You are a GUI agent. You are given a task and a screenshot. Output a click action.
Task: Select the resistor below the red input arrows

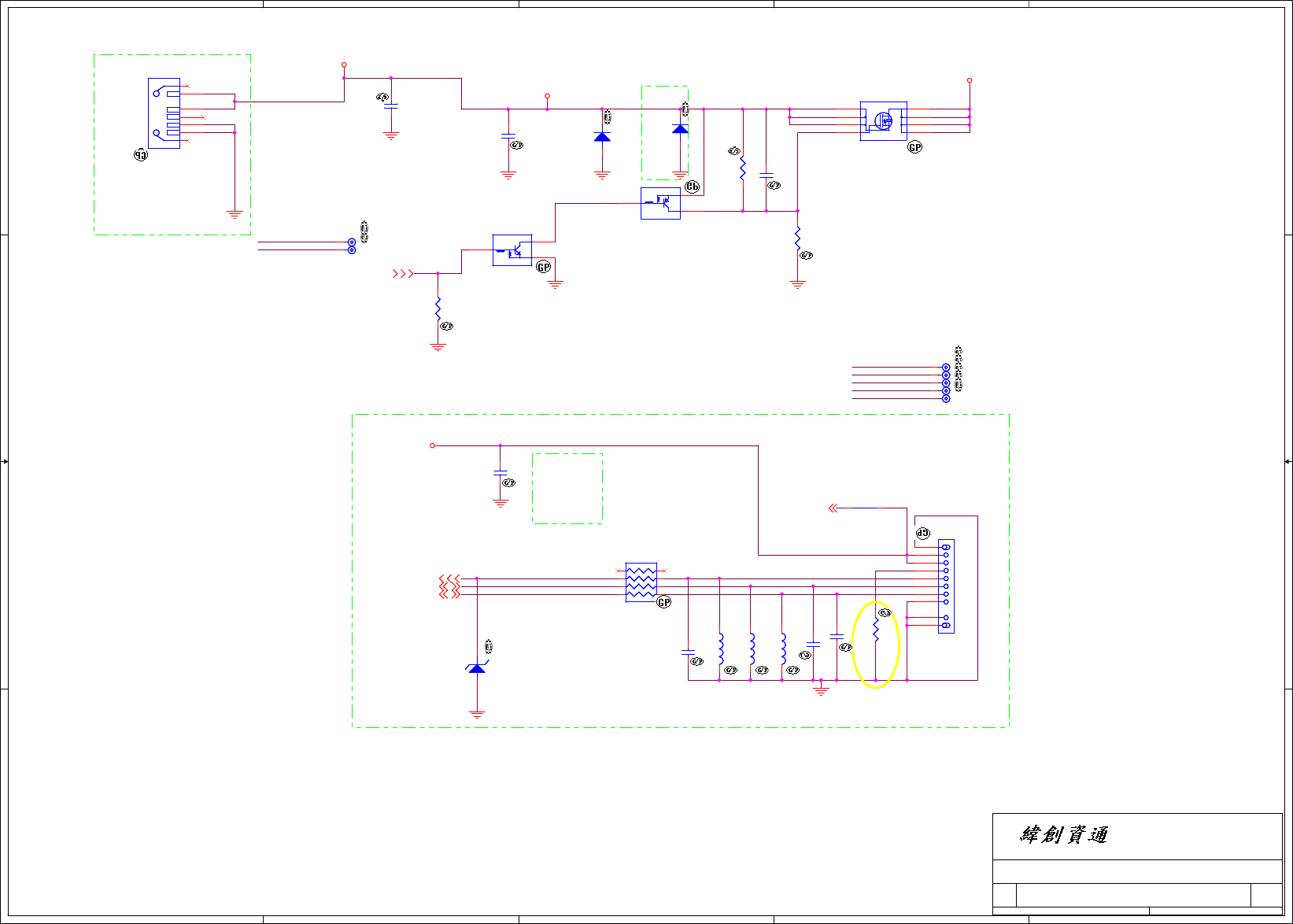(438, 309)
